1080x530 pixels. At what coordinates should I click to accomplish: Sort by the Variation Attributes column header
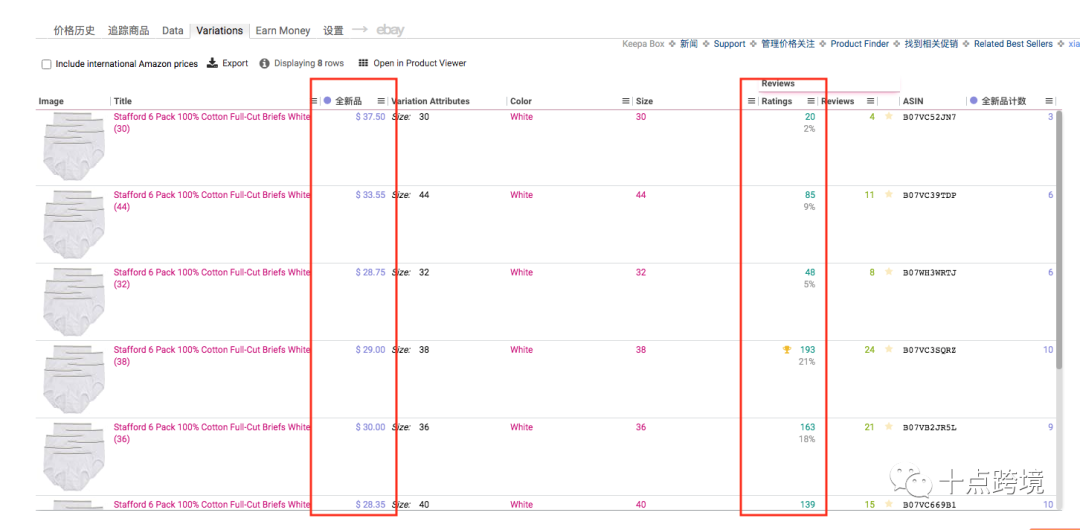pyautogui.click(x=430, y=101)
